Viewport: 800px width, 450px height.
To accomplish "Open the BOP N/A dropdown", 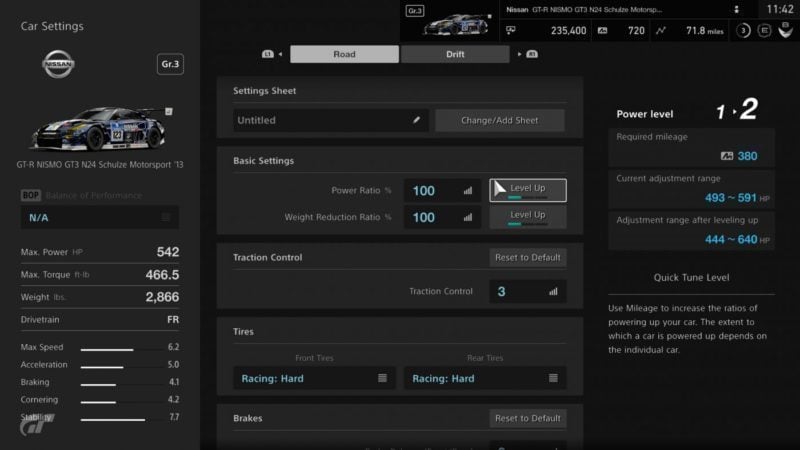I will pyautogui.click(x=99, y=218).
